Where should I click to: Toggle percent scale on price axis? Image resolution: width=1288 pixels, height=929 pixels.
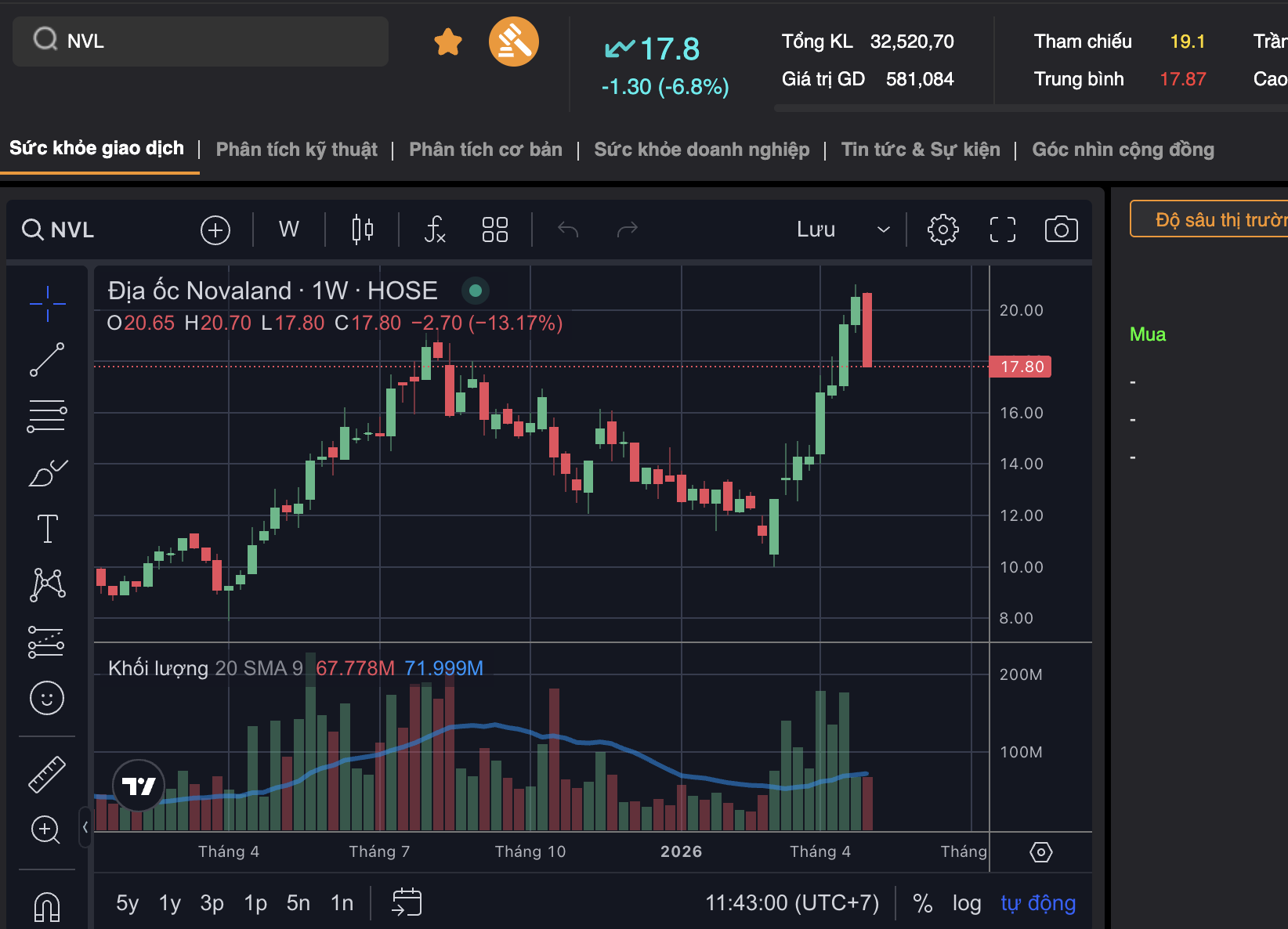click(922, 903)
